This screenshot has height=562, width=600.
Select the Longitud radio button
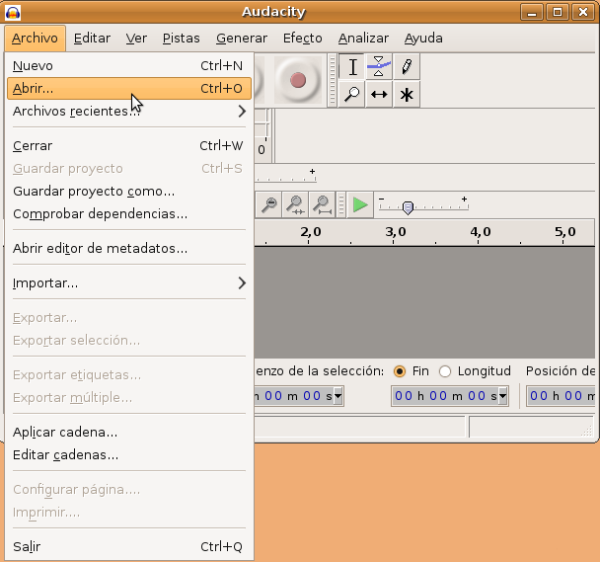(445, 371)
